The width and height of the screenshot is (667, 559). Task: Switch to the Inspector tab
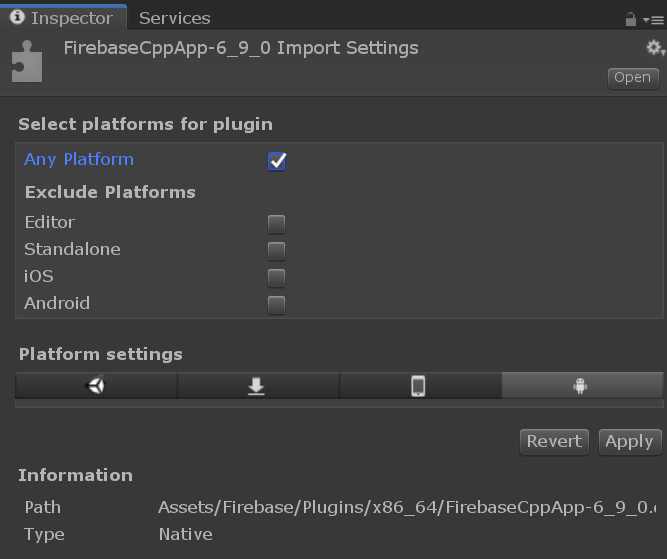(63, 17)
